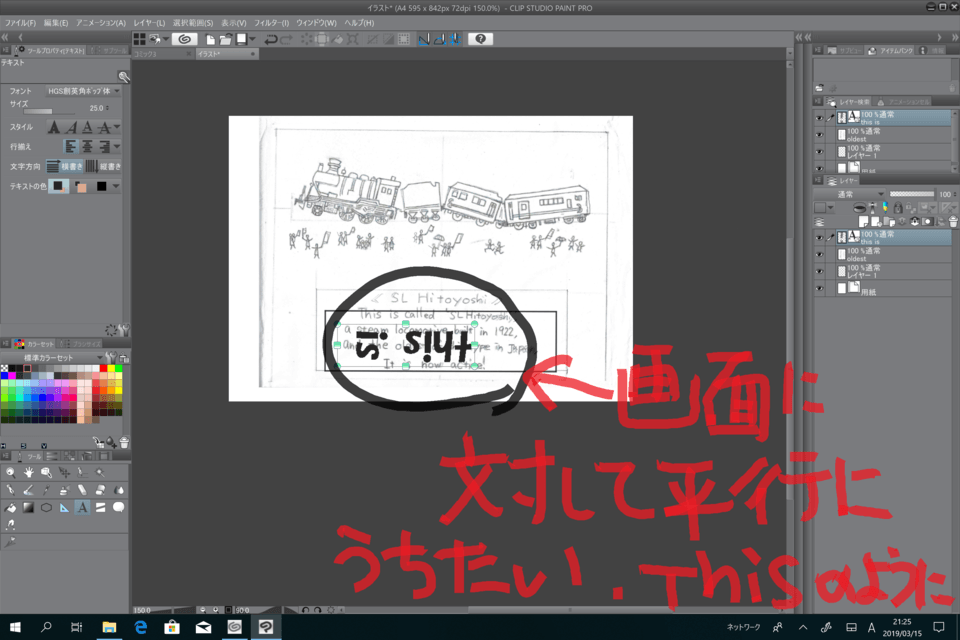
Task: Hide the 'oldest' layer in Layer panel
Action: (819, 253)
